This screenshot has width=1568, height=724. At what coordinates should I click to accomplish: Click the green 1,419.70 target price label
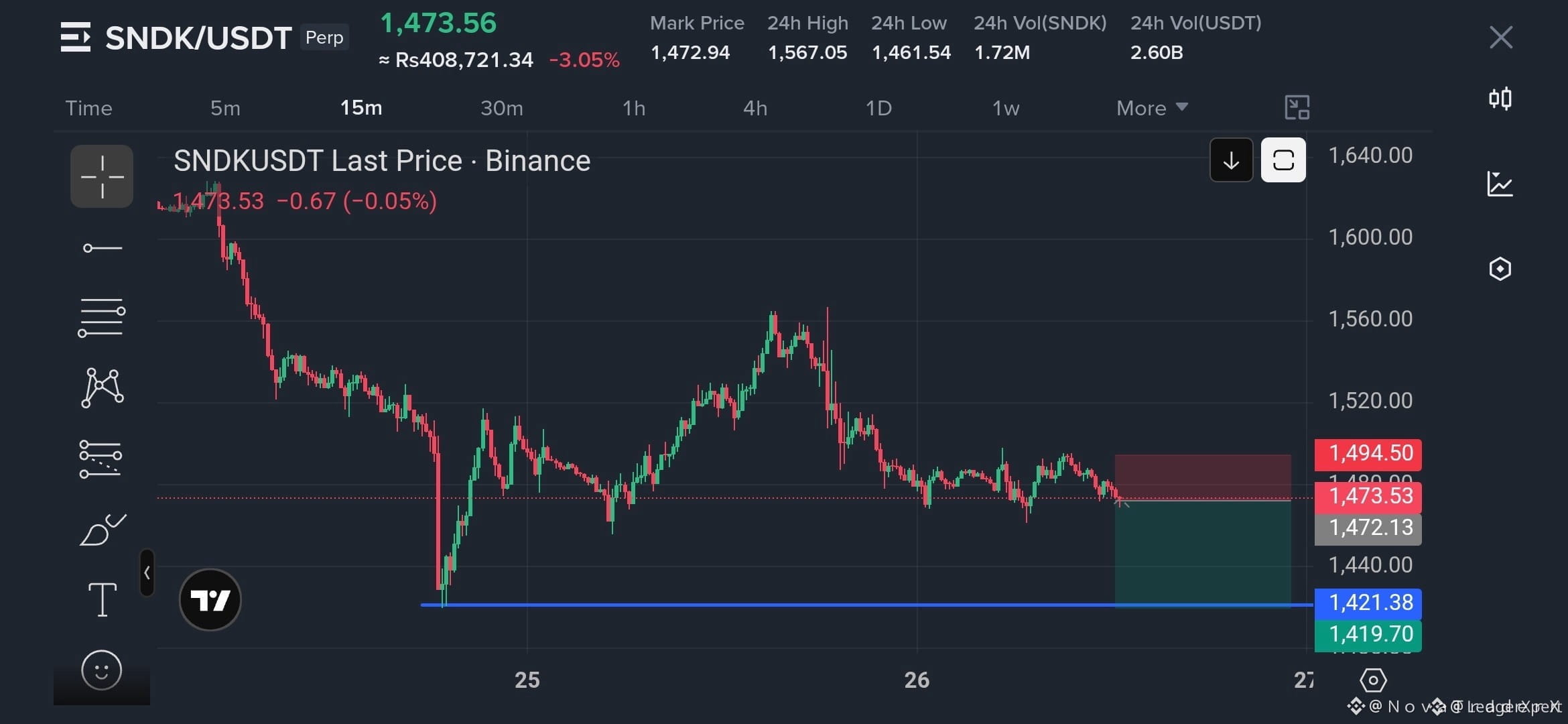[1368, 635]
